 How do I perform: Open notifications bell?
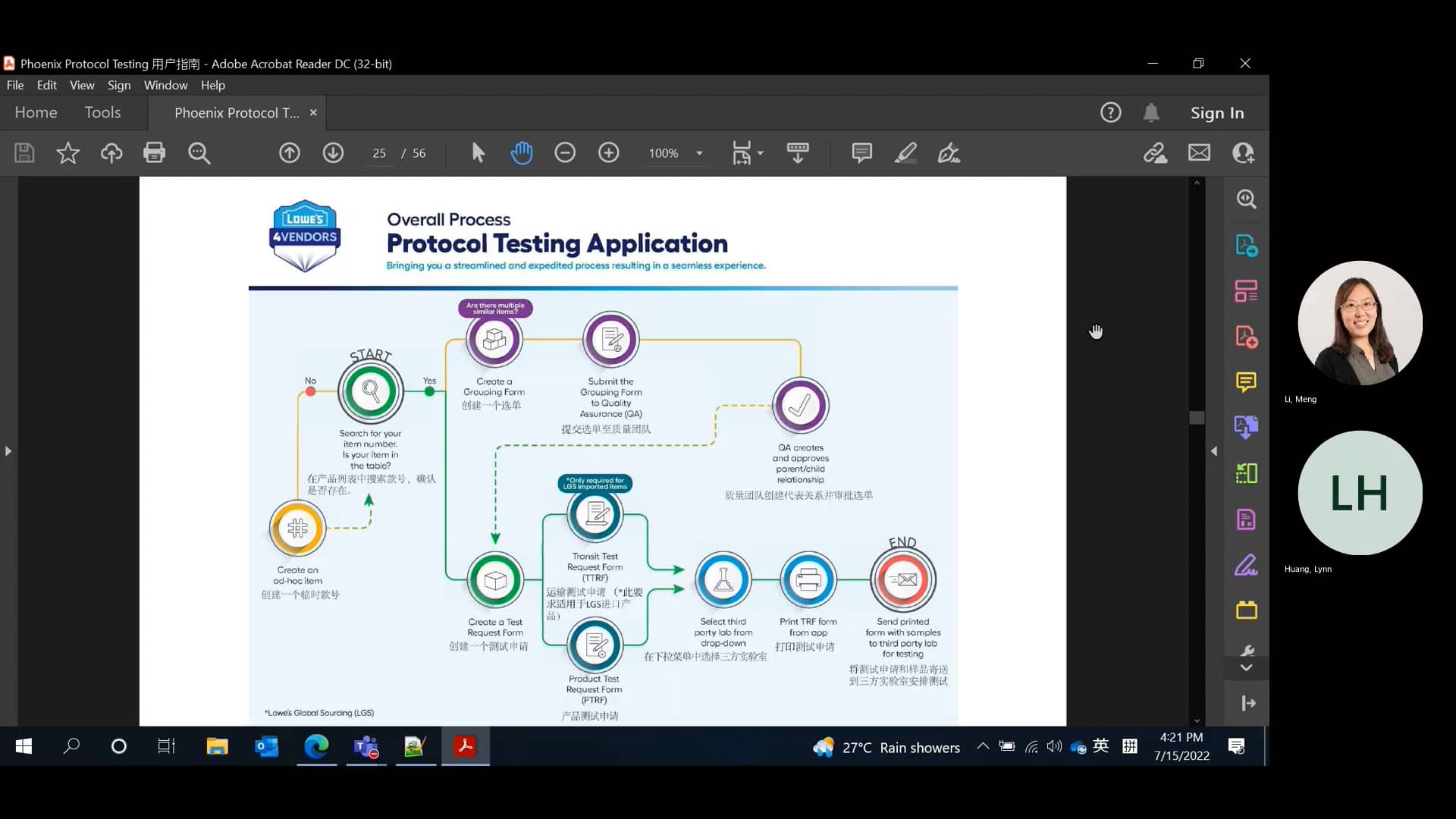click(x=1150, y=113)
